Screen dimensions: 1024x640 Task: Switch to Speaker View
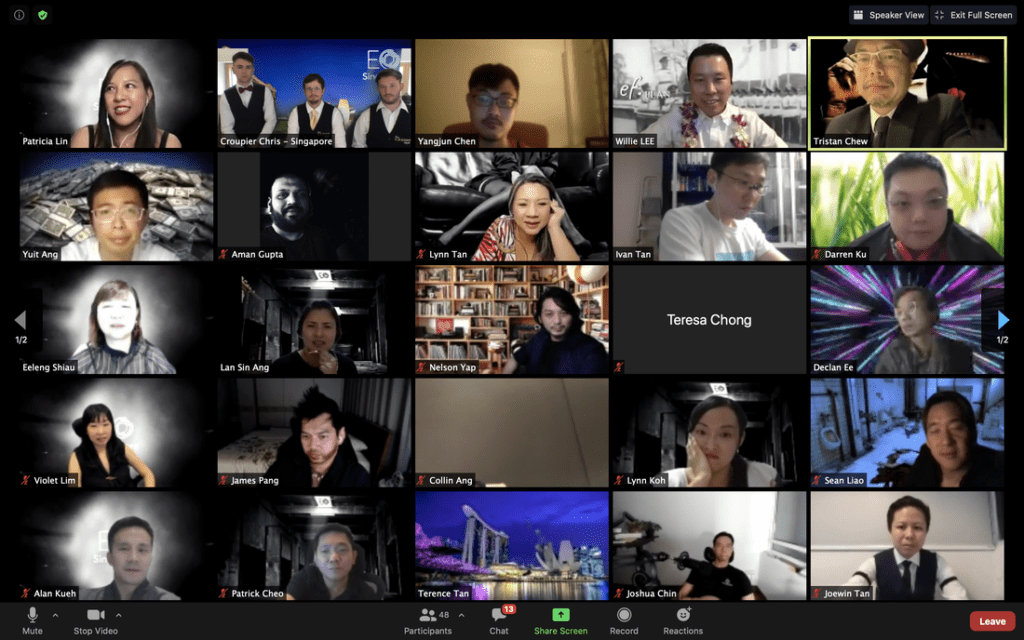(888, 15)
